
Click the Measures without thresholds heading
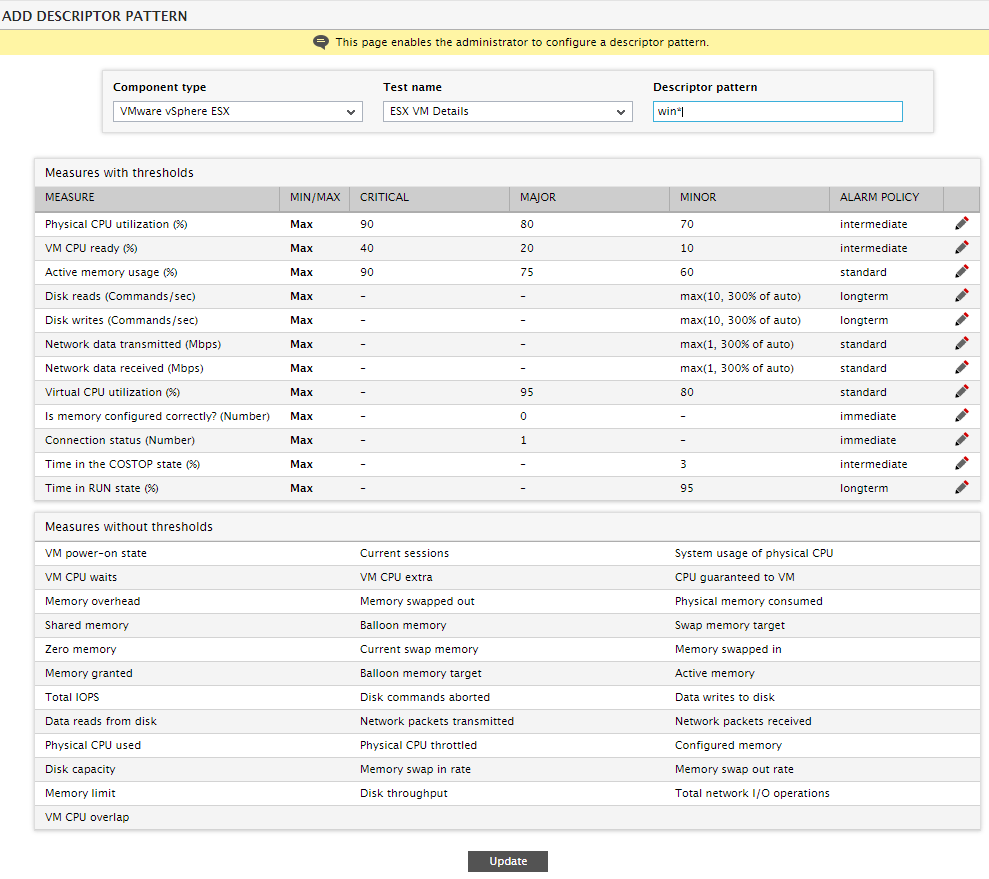point(129,527)
